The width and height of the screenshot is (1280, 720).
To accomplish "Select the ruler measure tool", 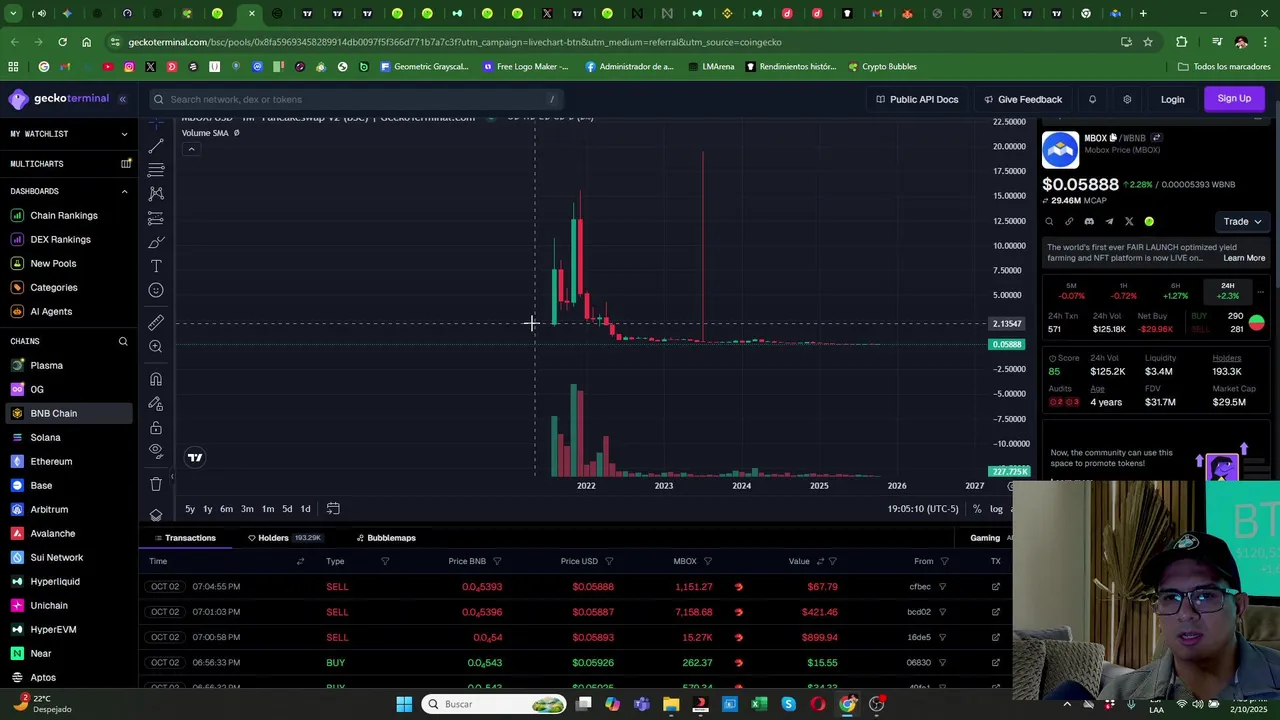I will (x=156, y=323).
